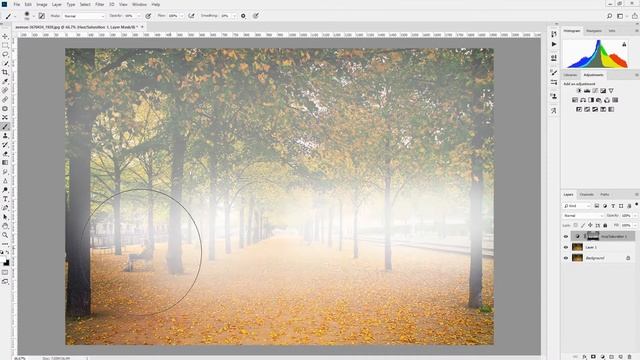Toggle layer filtering on or off
640x360 pixels.
(x=636, y=204)
